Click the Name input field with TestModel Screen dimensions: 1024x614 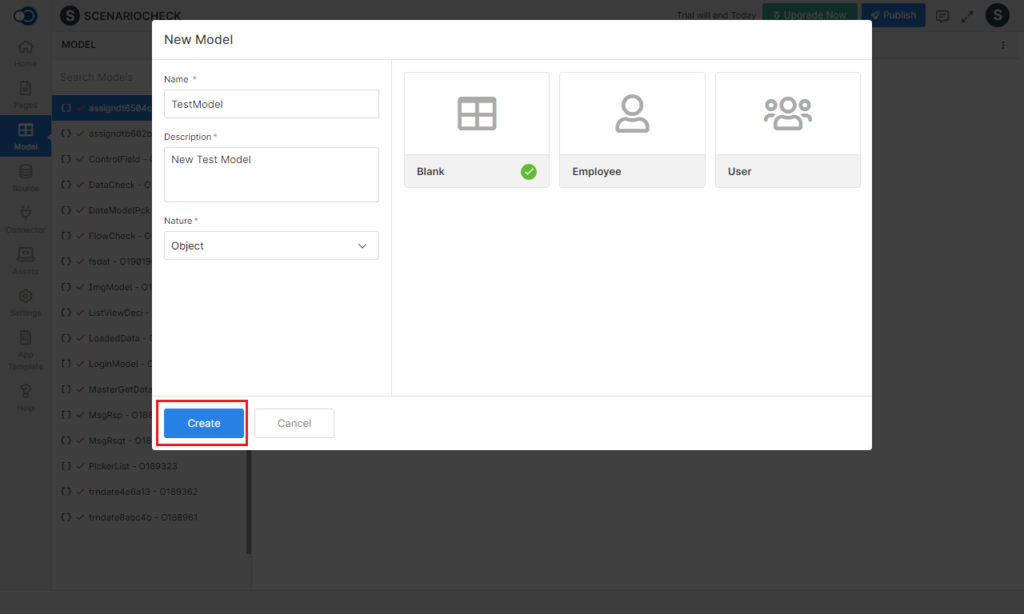click(x=271, y=104)
